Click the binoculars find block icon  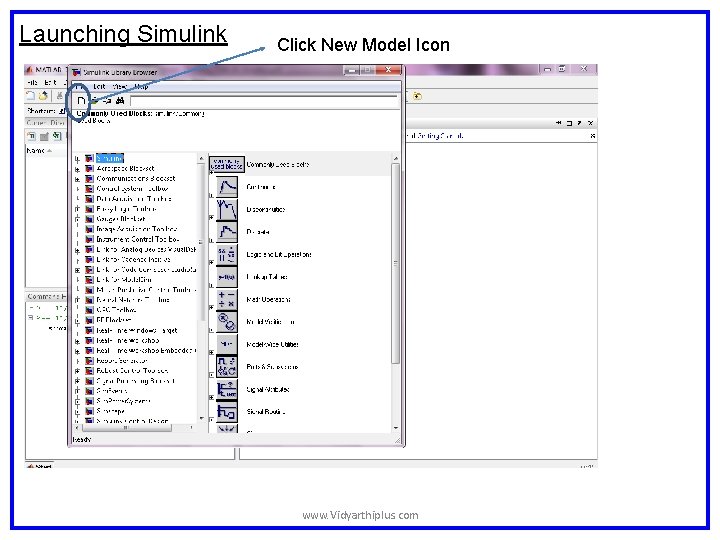[120, 101]
